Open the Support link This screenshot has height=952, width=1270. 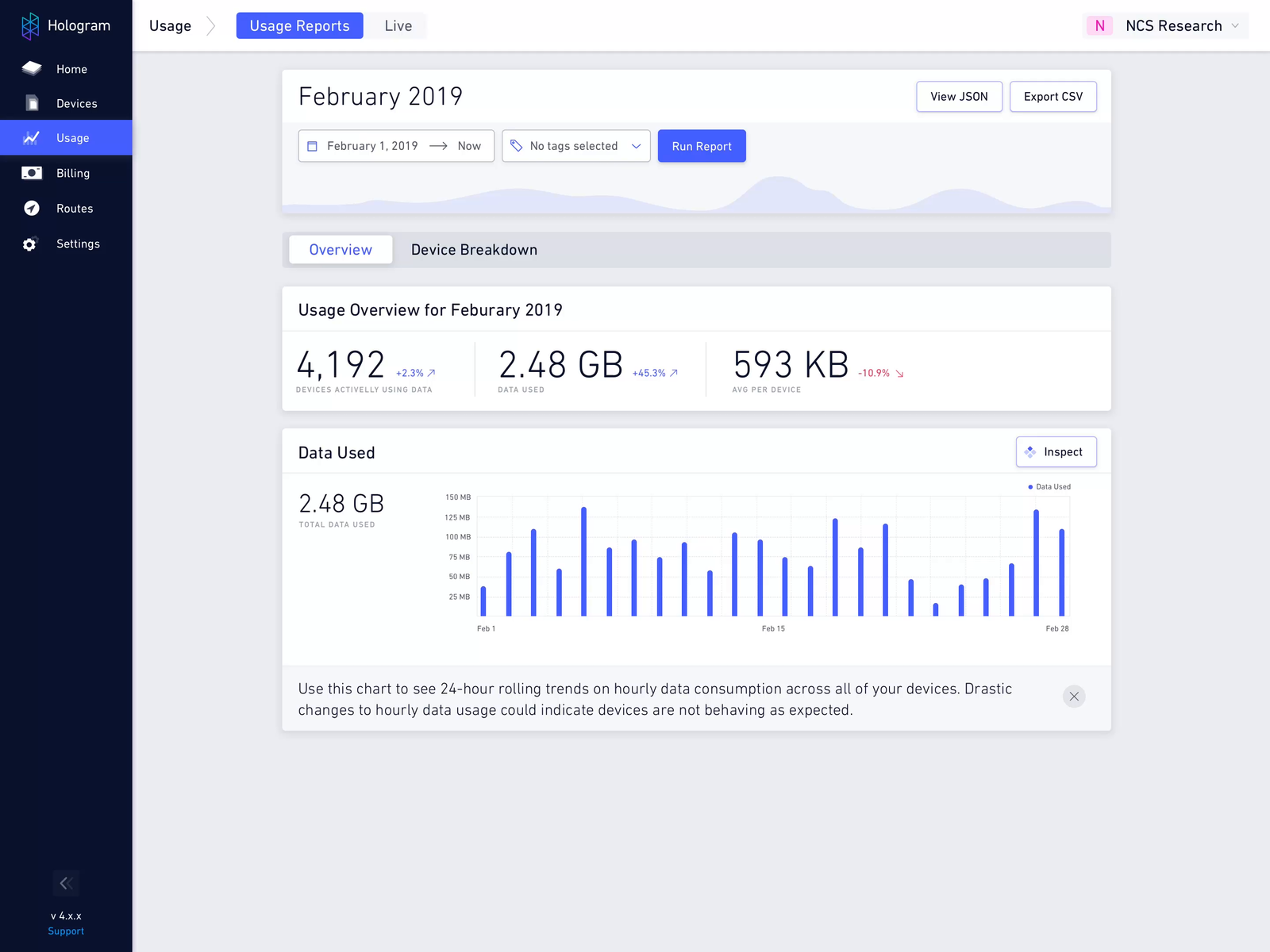(66, 931)
